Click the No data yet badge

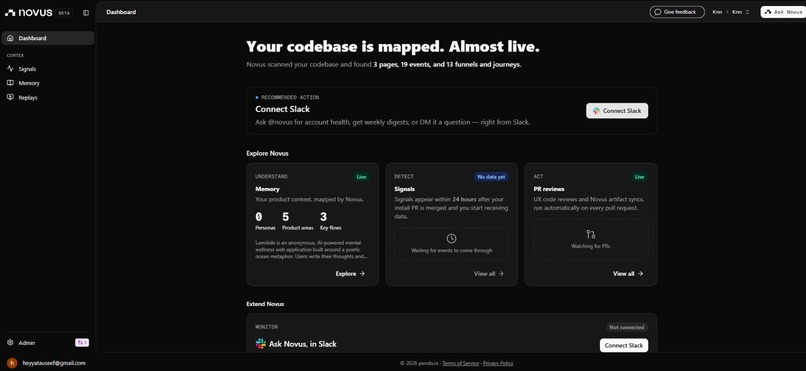click(491, 177)
